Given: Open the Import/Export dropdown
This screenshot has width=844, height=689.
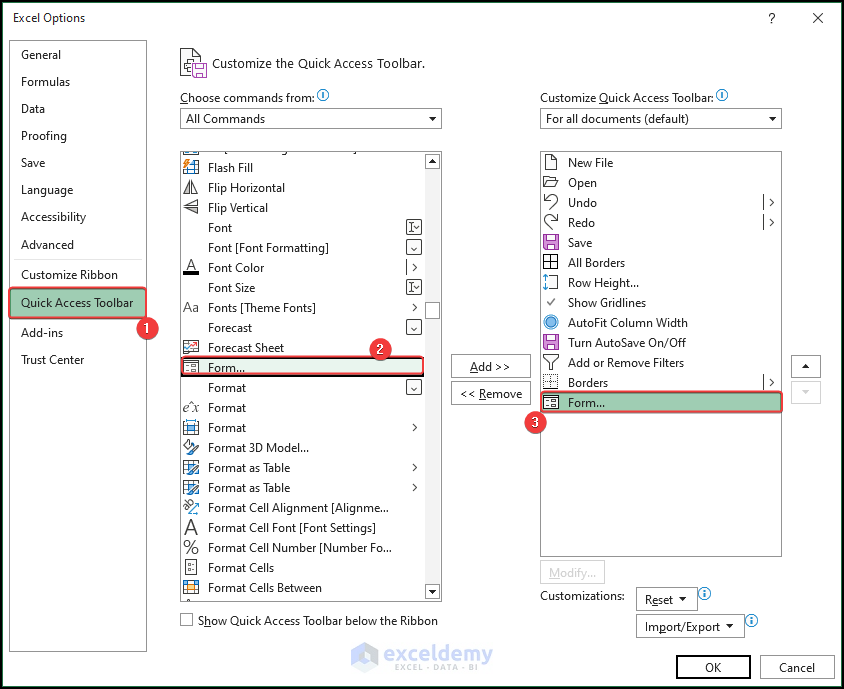Looking at the screenshot, I should (690, 627).
